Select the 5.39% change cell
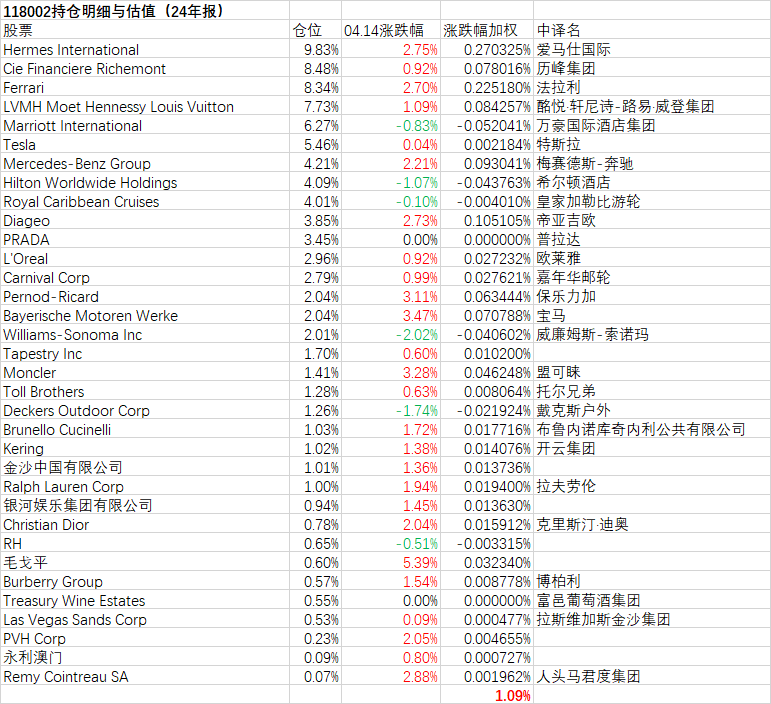This screenshot has width=771, height=704. pyautogui.click(x=391, y=562)
